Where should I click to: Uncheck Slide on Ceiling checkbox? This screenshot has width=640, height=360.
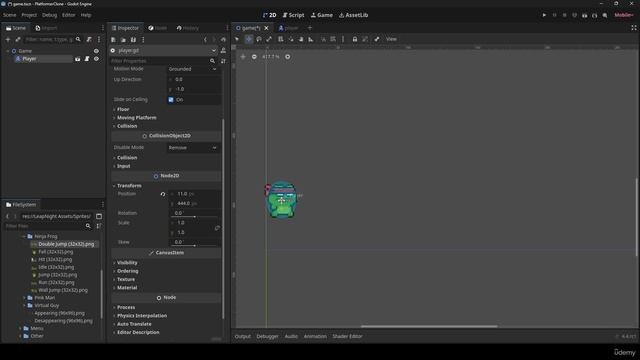coord(171,100)
